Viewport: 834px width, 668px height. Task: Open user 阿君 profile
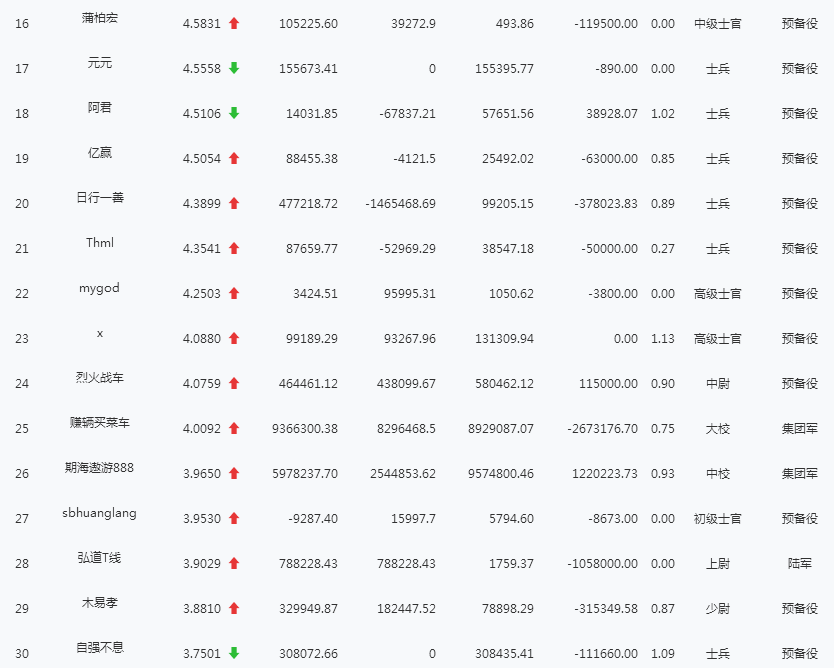pyautogui.click(x=99, y=107)
